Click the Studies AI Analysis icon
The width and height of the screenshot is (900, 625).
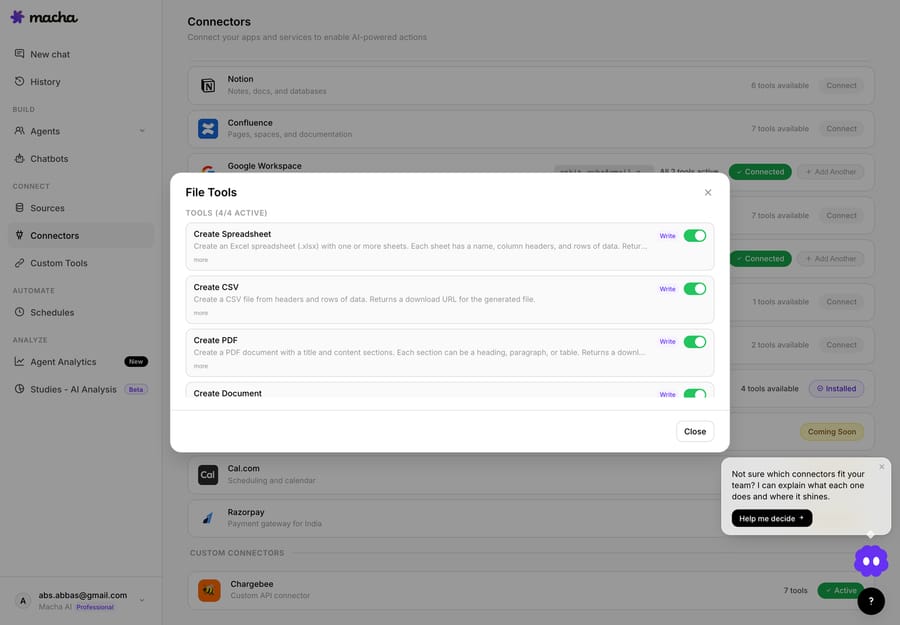tap(20, 389)
